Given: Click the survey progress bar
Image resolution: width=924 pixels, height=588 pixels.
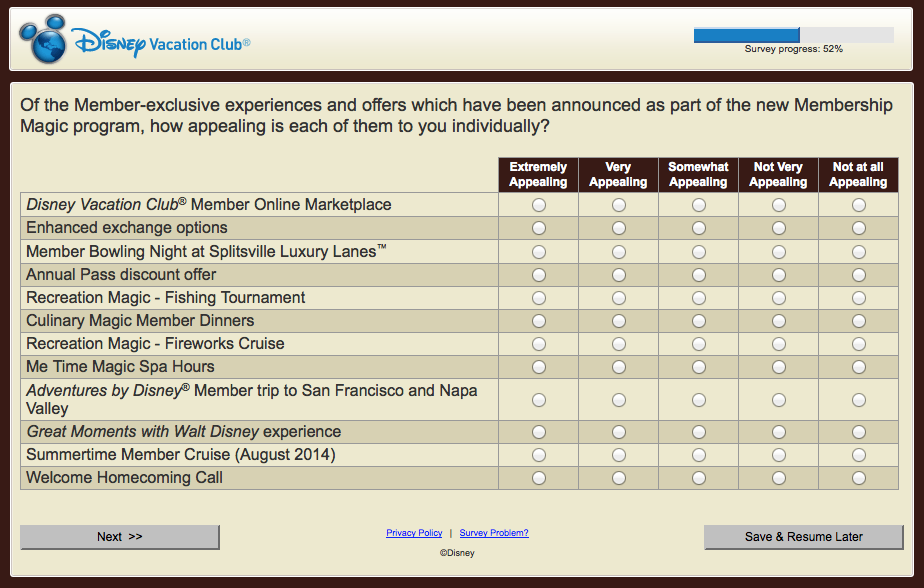Looking at the screenshot, I should point(793,35).
